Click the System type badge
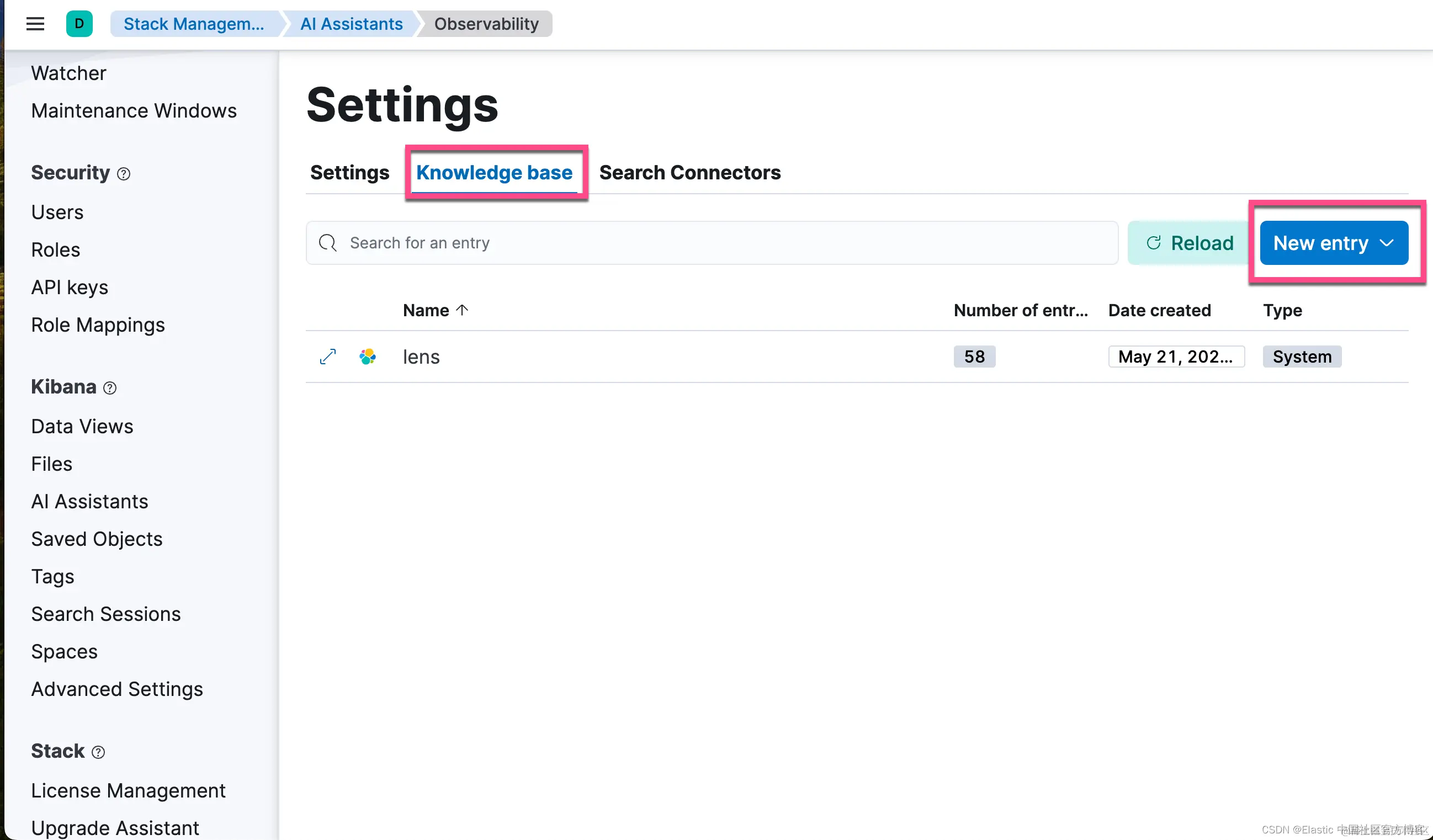The height and width of the screenshot is (840, 1433). [1302, 357]
